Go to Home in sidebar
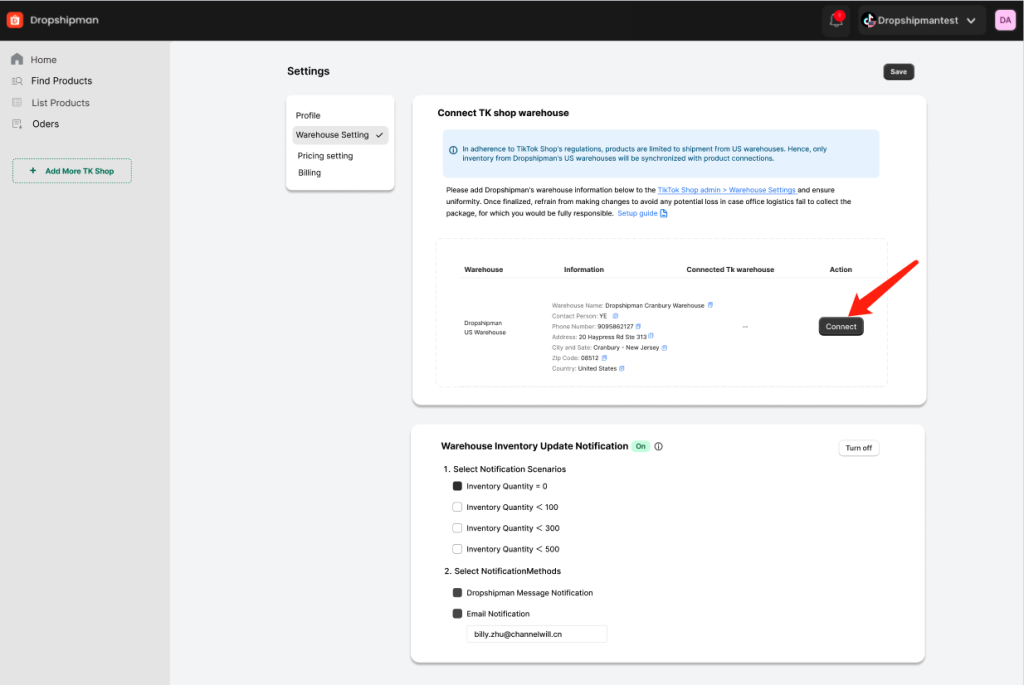This screenshot has height=685, width=1024. tap(43, 59)
